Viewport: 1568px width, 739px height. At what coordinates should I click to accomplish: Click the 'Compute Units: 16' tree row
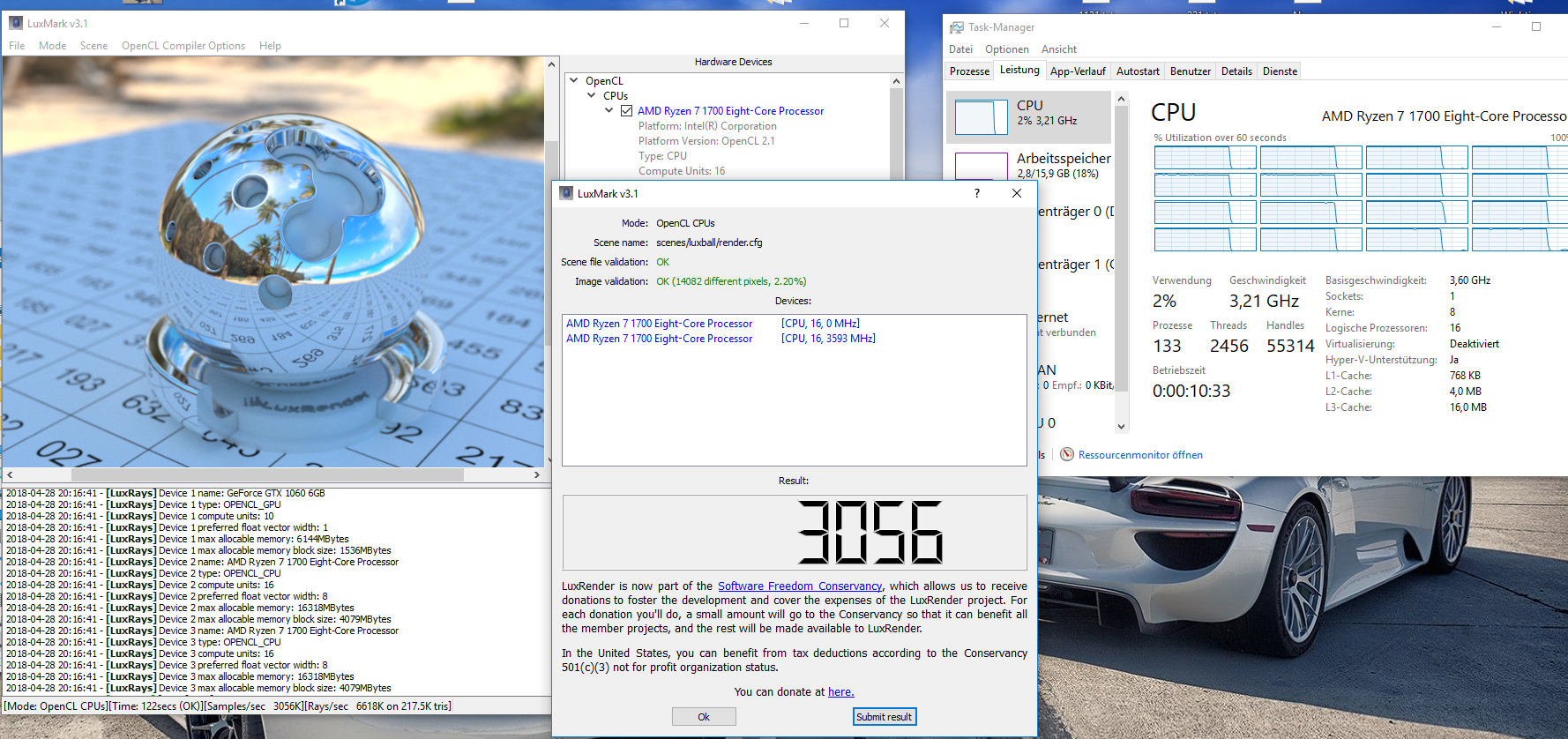point(682,171)
